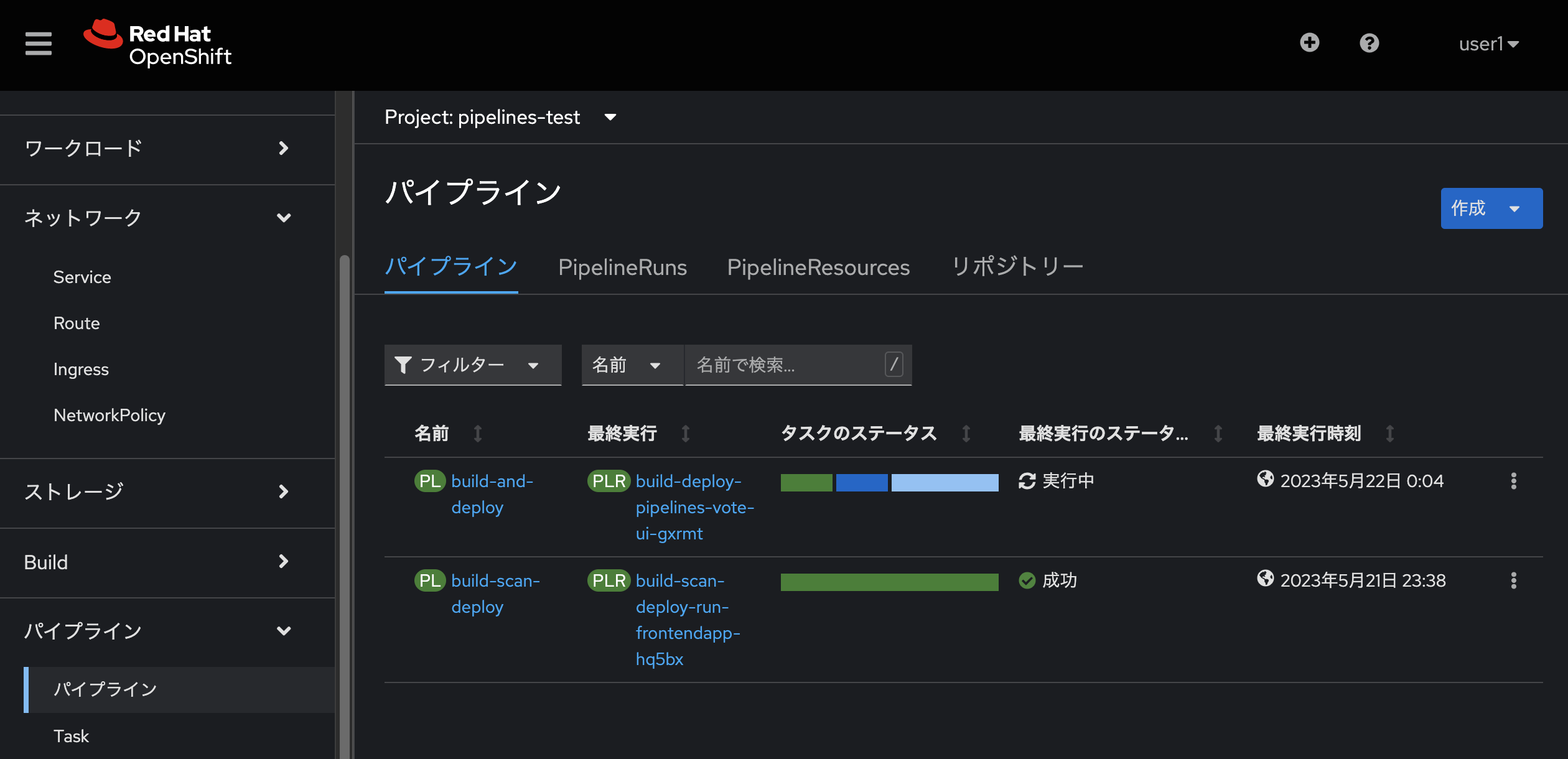
Task: Open the フィルター dropdown
Action: pos(473,365)
